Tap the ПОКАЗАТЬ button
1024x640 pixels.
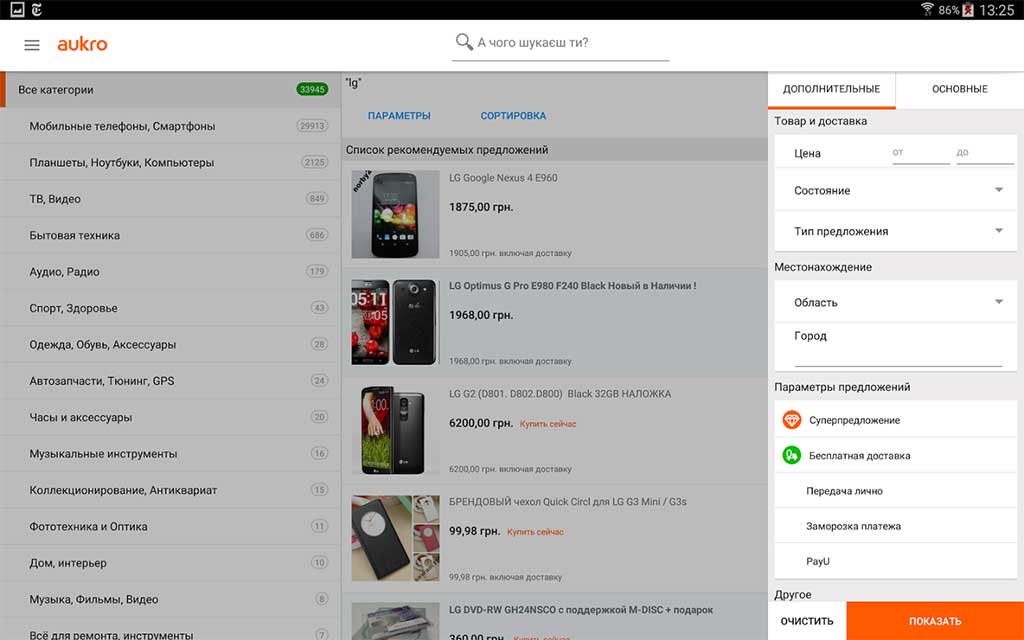pos(935,621)
